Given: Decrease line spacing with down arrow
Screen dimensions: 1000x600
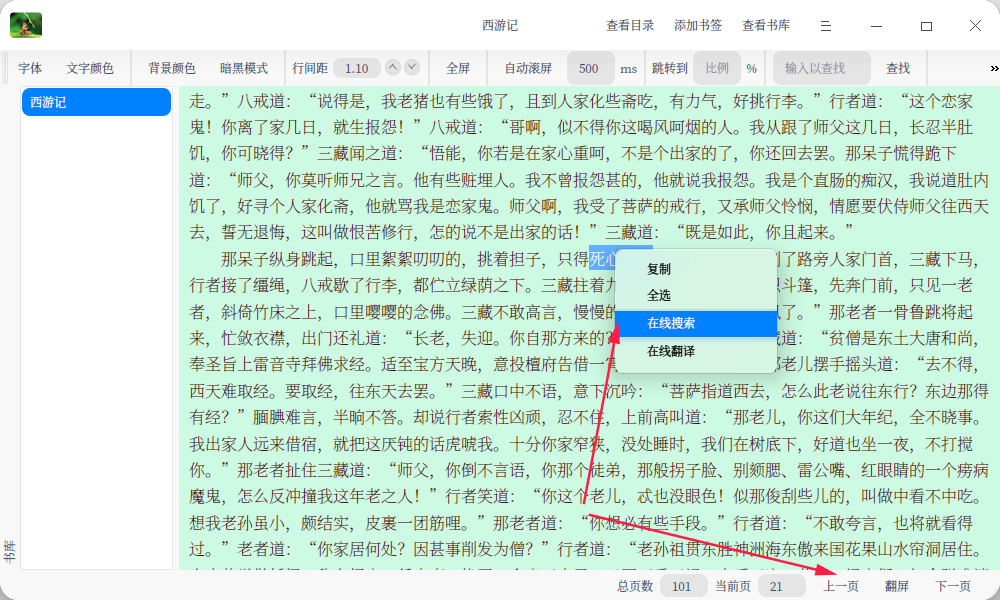Looking at the screenshot, I should 412,67.
